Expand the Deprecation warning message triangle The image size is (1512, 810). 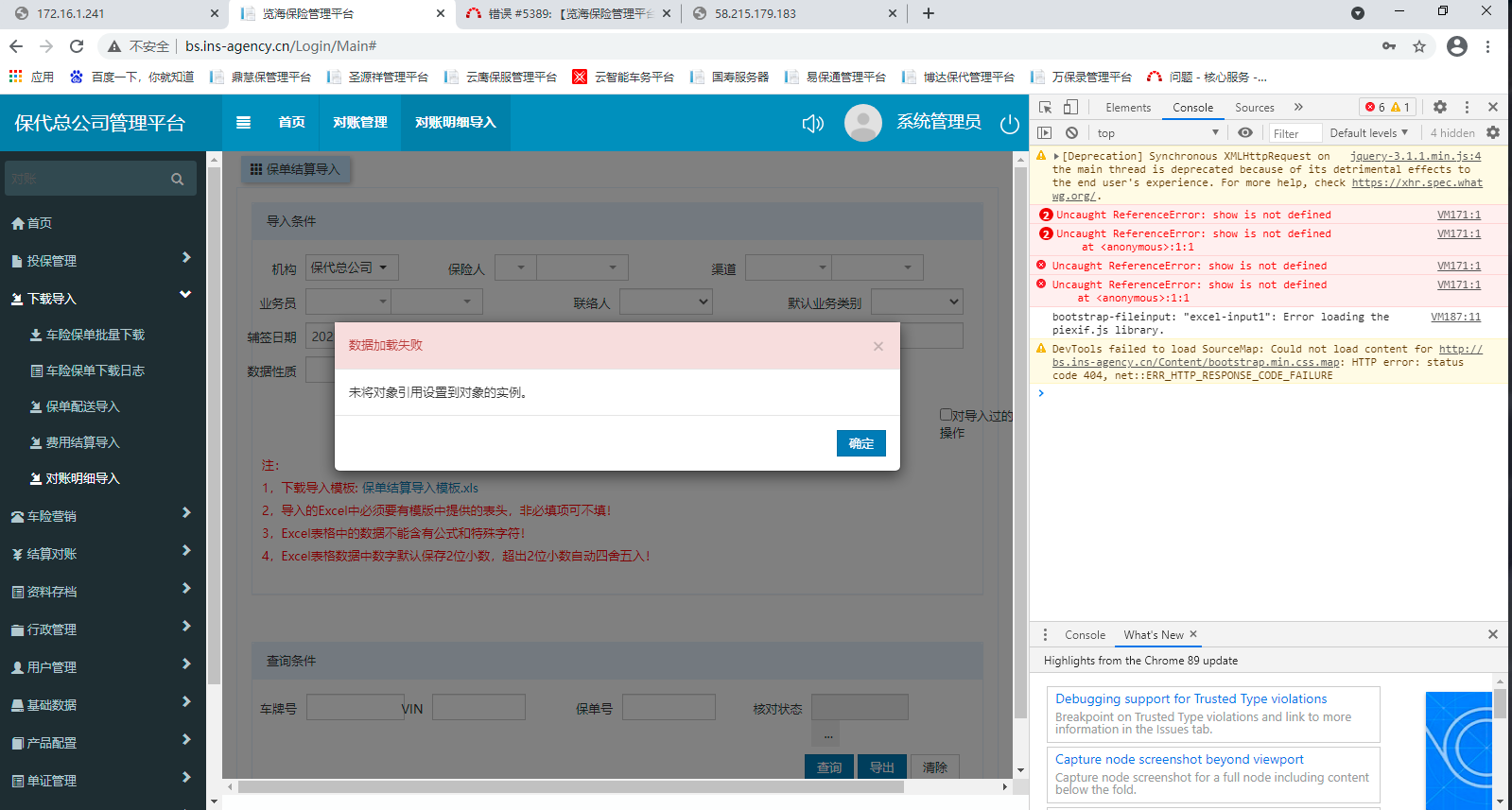point(1056,157)
